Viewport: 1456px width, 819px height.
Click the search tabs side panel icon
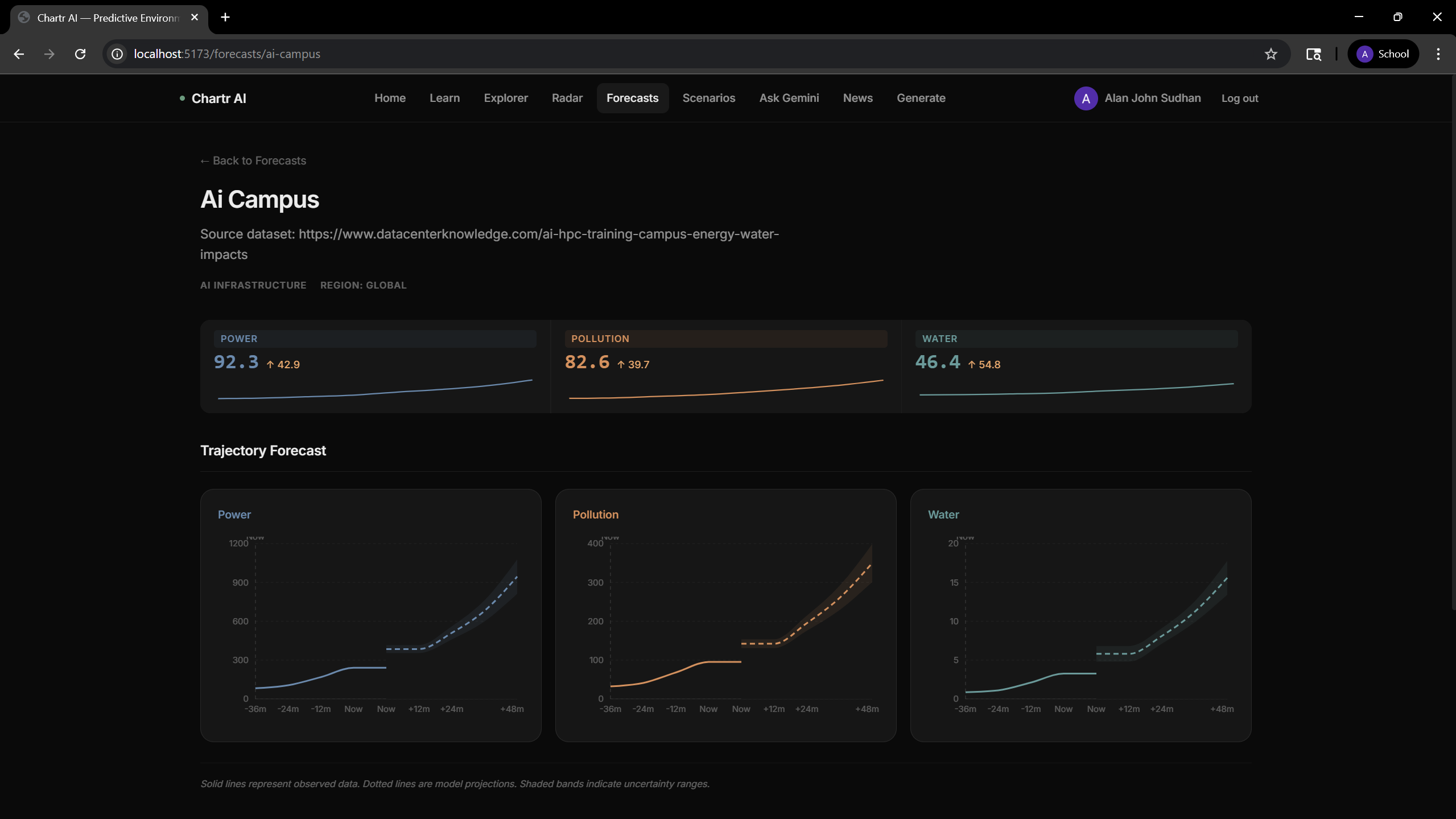click(1313, 54)
